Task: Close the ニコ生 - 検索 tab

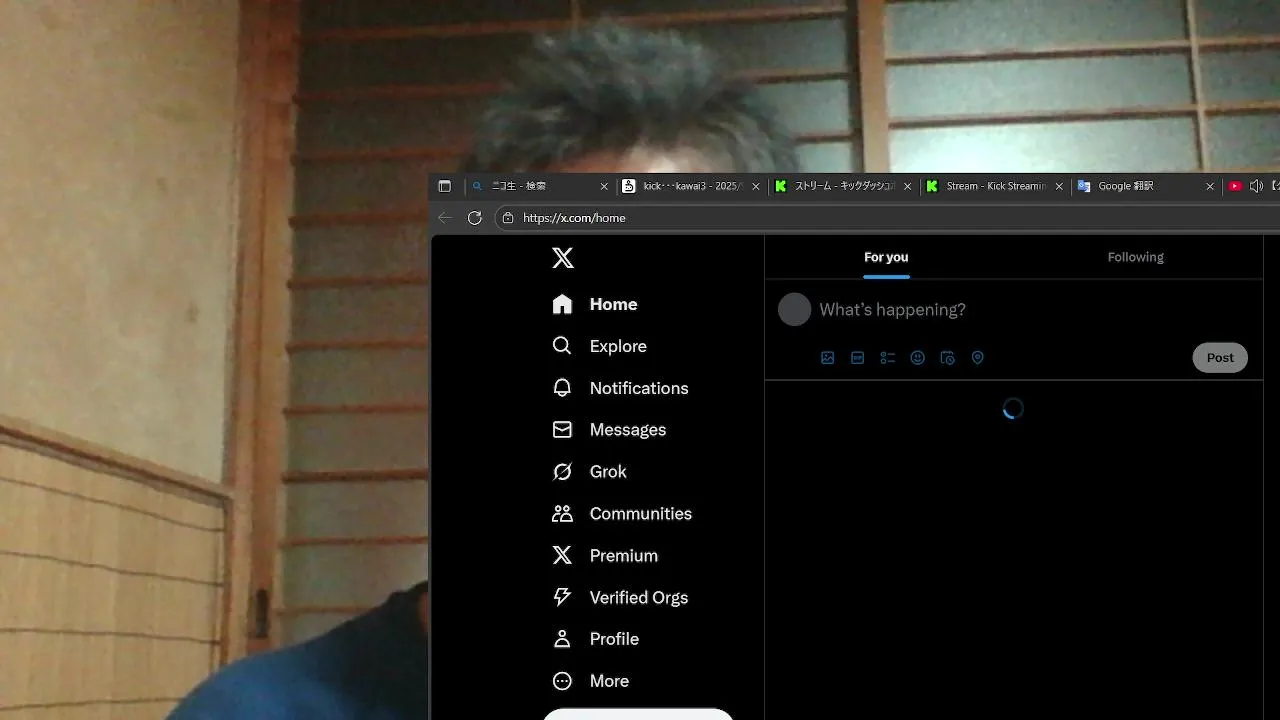Action: pos(604,186)
